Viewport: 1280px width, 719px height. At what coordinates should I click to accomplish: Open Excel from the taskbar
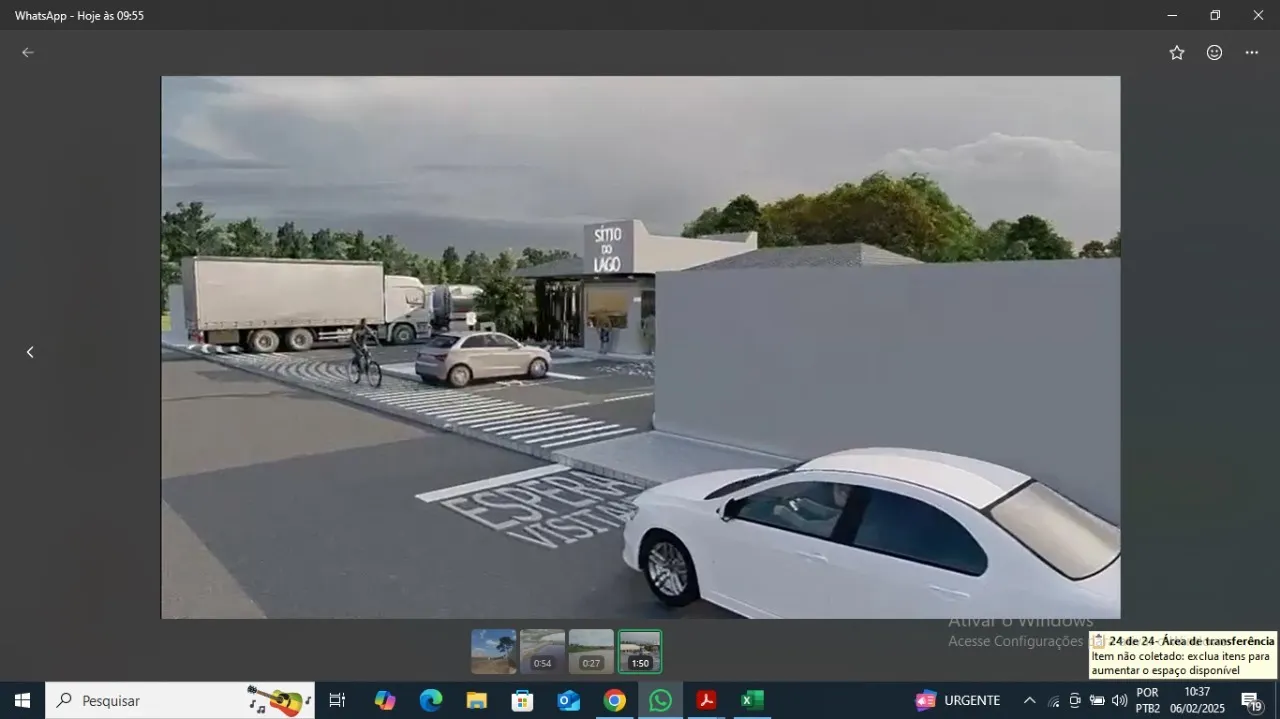752,700
